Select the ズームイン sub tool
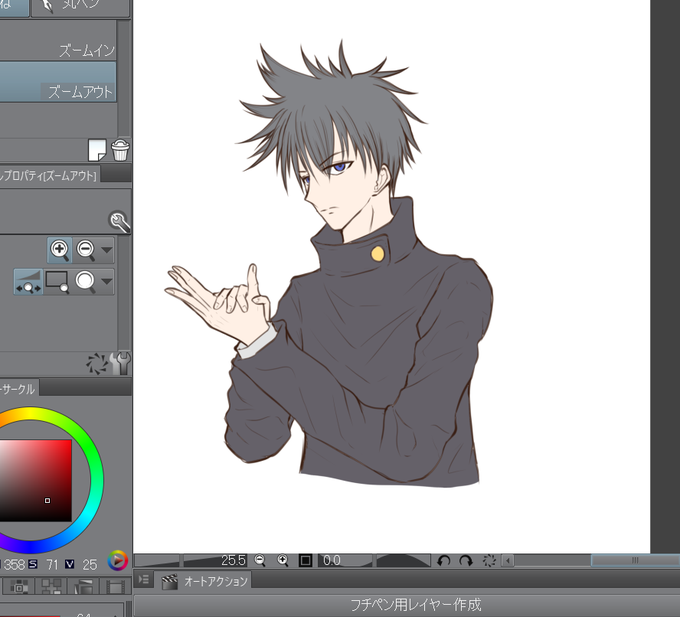The height and width of the screenshot is (617, 680). tap(58, 40)
